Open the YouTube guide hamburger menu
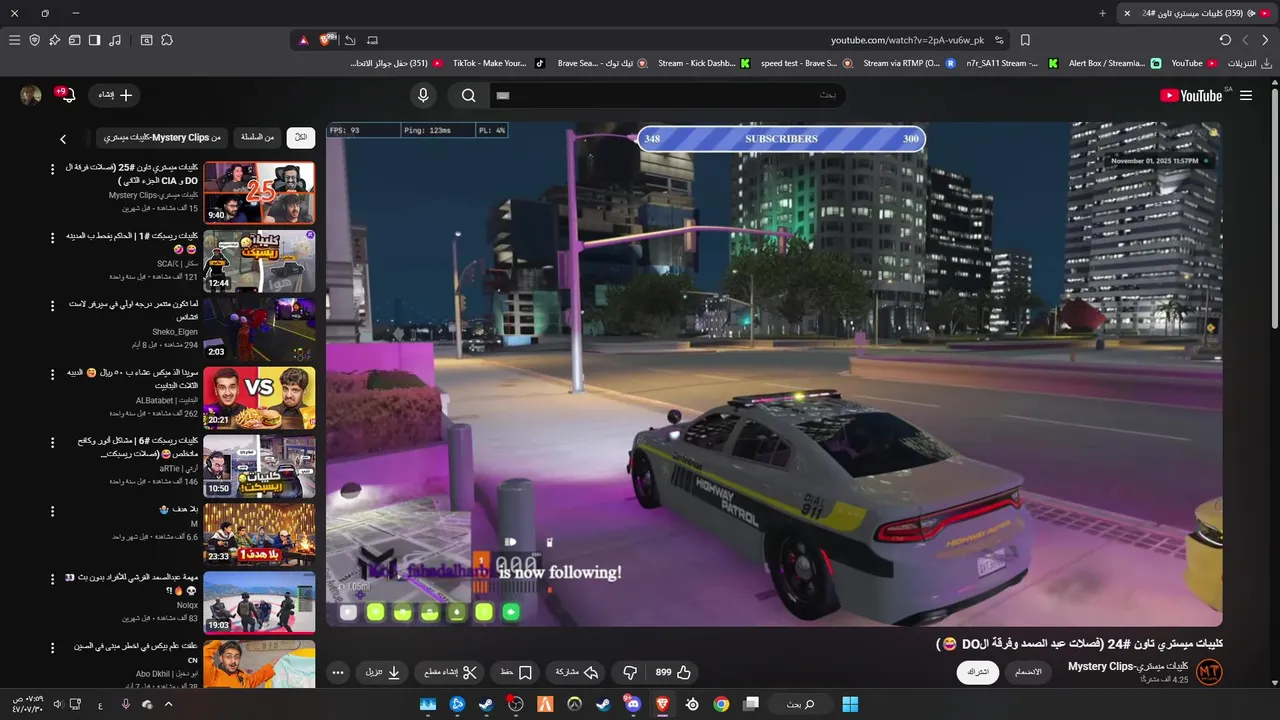Image resolution: width=1280 pixels, height=720 pixels. pyautogui.click(x=1246, y=95)
